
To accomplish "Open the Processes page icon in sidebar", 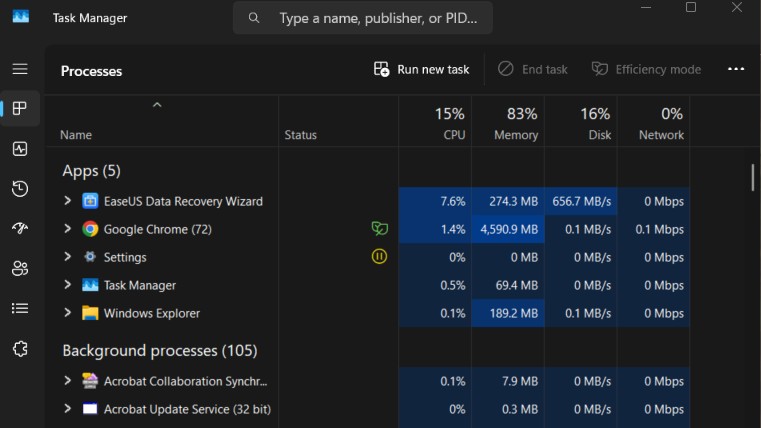I will pos(20,108).
